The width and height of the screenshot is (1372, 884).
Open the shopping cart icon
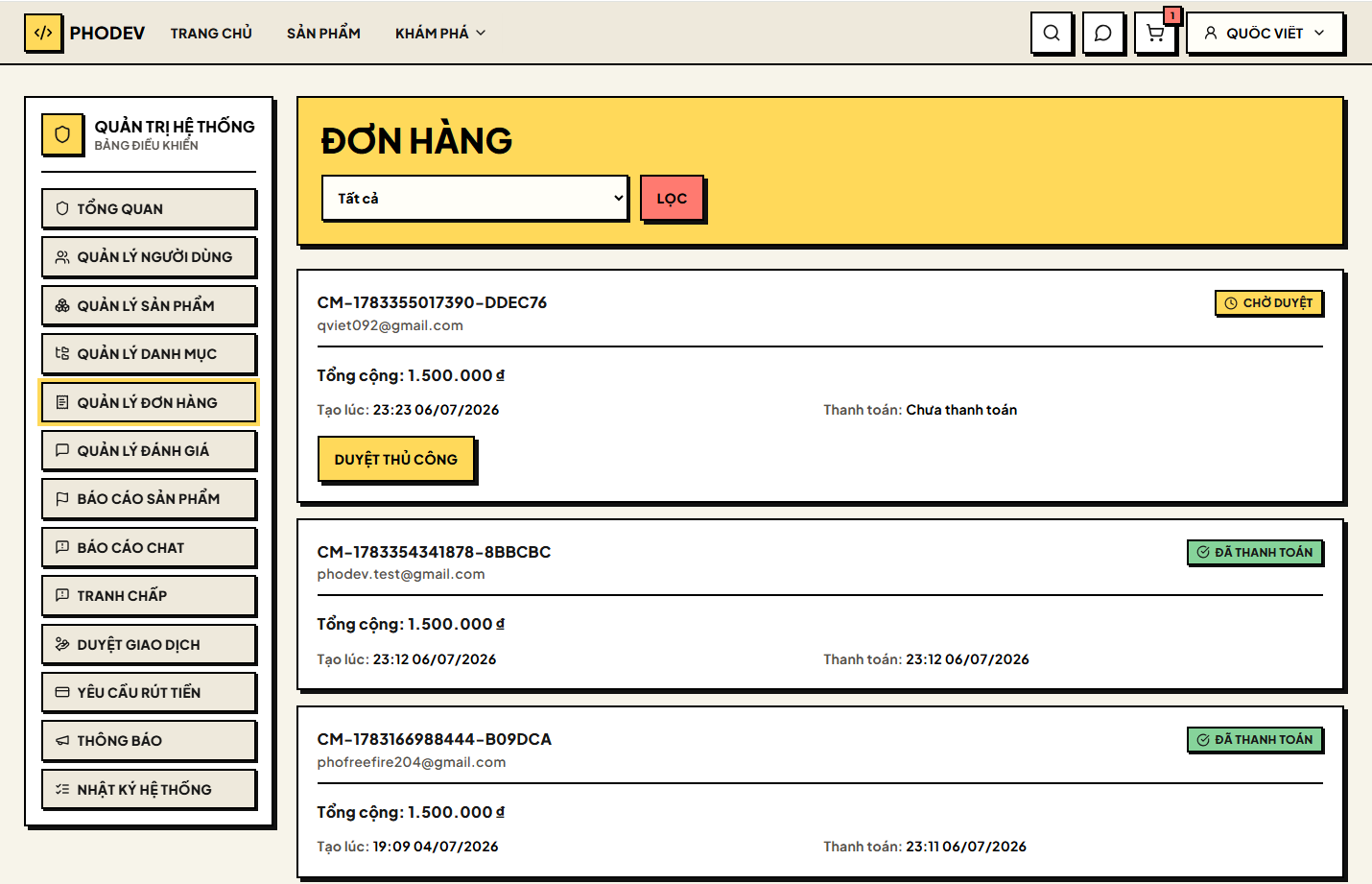pos(1155,33)
